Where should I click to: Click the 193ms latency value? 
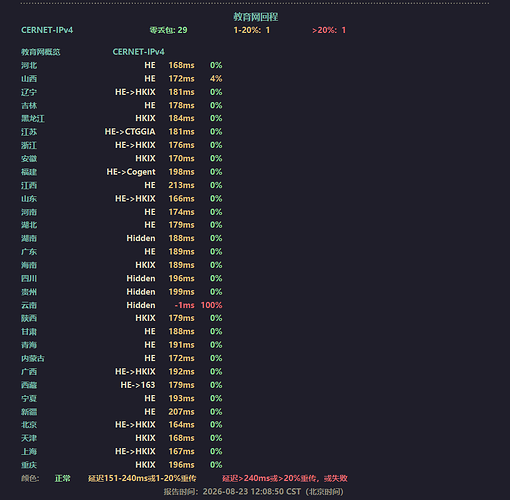(181, 398)
